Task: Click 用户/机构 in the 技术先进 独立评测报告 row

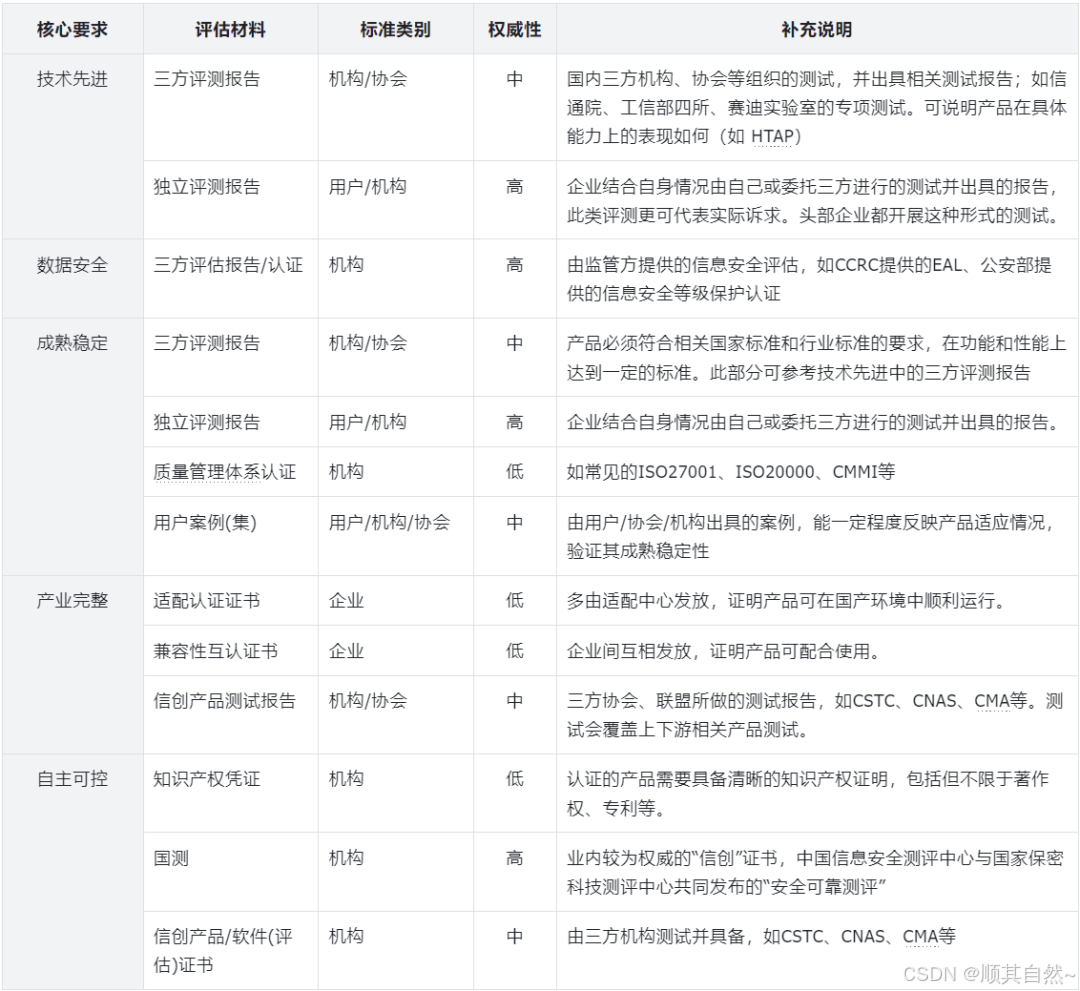Action: 368,187
